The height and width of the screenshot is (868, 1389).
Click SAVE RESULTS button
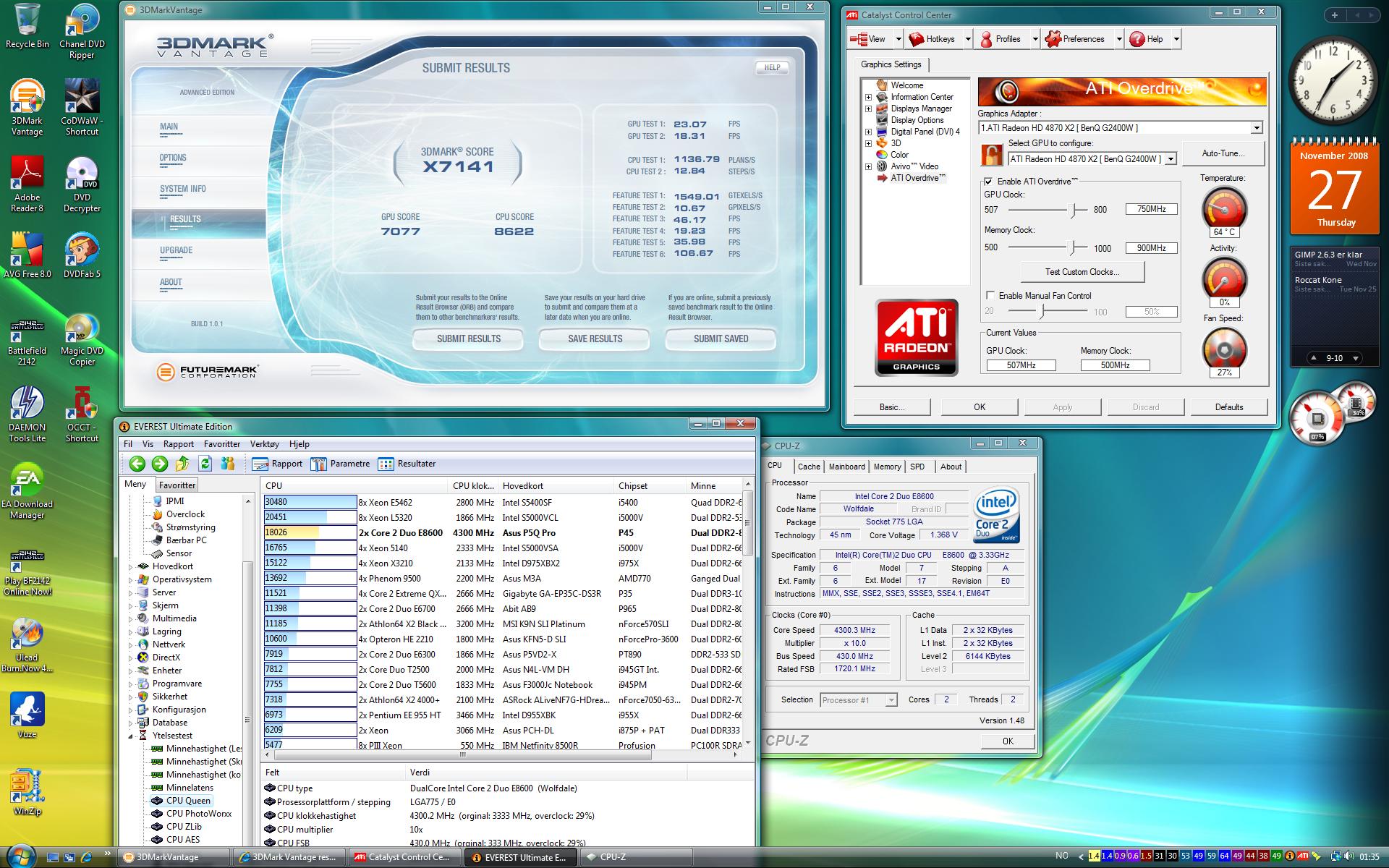click(x=595, y=339)
